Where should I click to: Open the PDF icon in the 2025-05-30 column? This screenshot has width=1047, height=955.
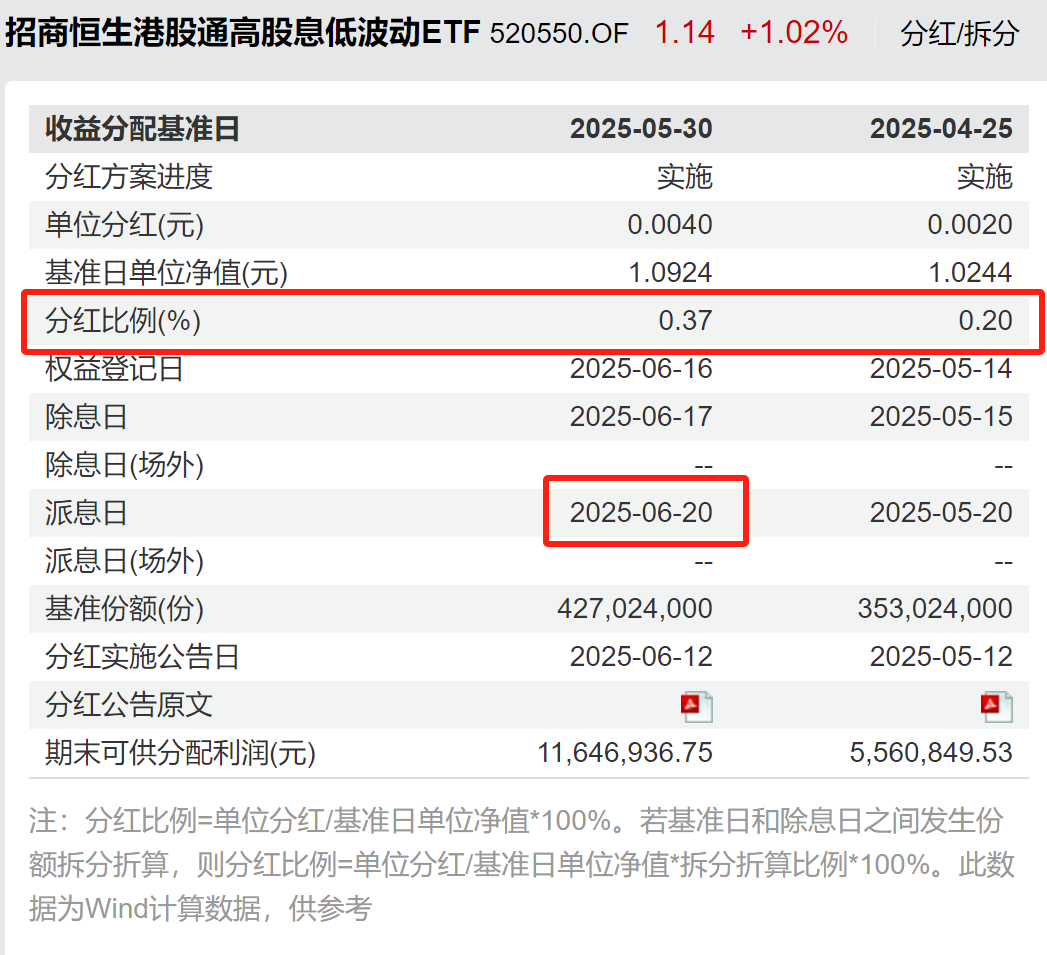[x=696, y=707]
